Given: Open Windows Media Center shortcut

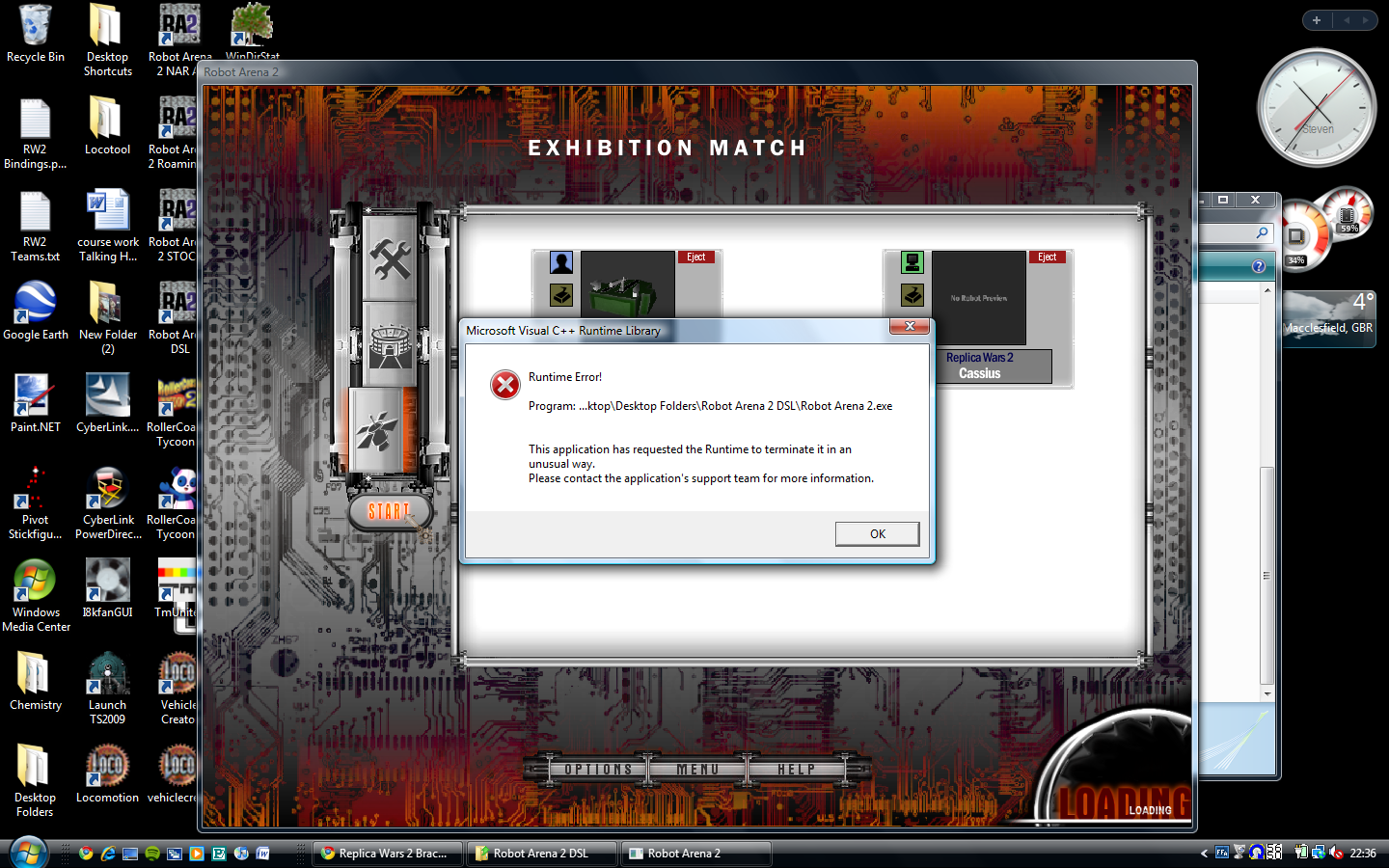Looking at the screenshot, I should pos(36,596).
